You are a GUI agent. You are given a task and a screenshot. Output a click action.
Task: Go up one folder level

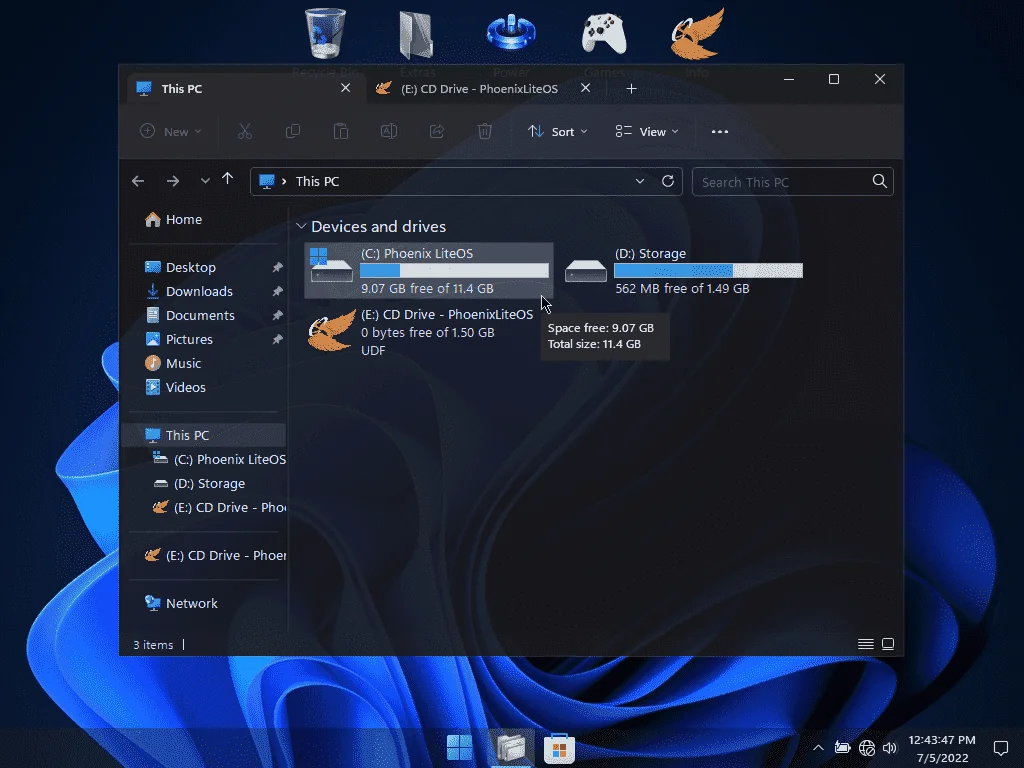tap(227, 179)
